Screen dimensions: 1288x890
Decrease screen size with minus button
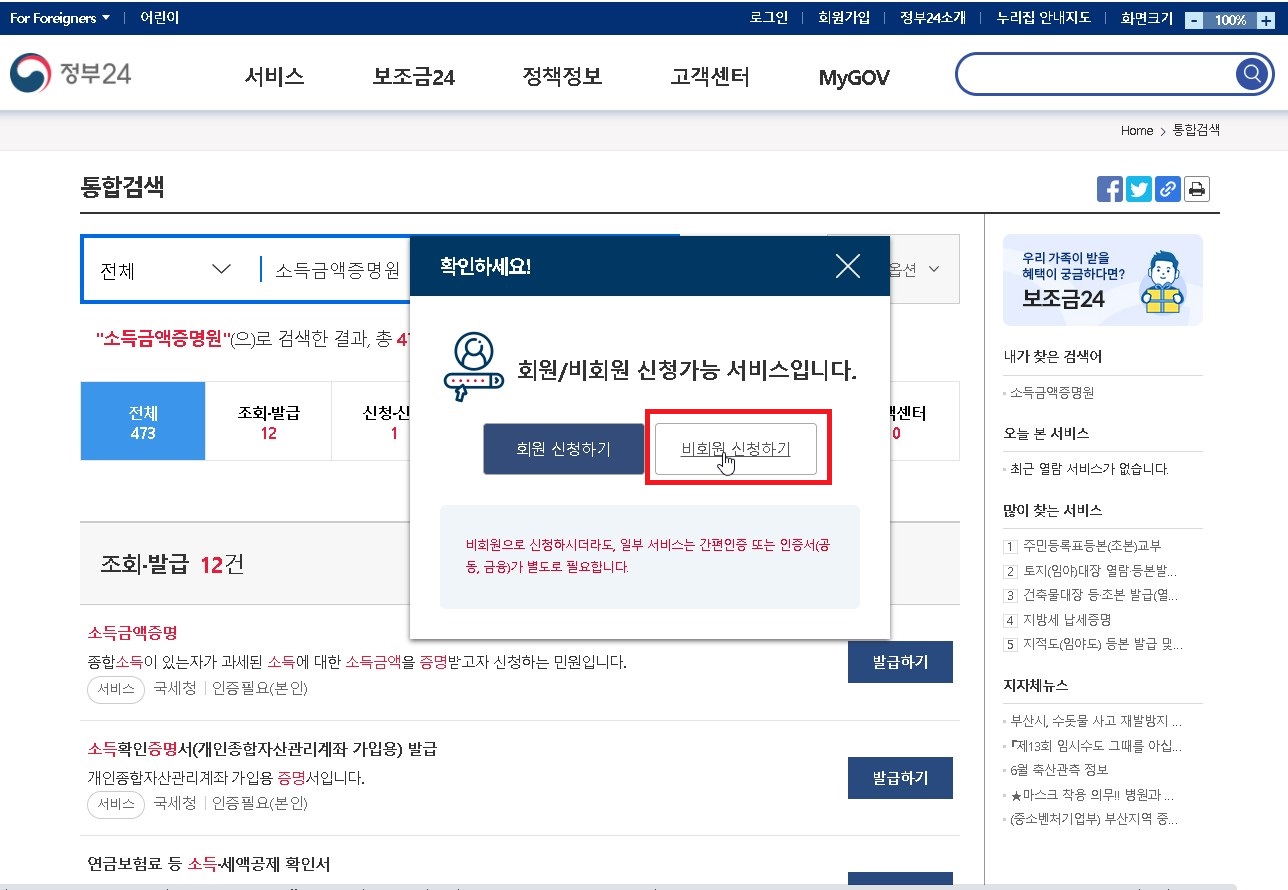(1194, 20)
